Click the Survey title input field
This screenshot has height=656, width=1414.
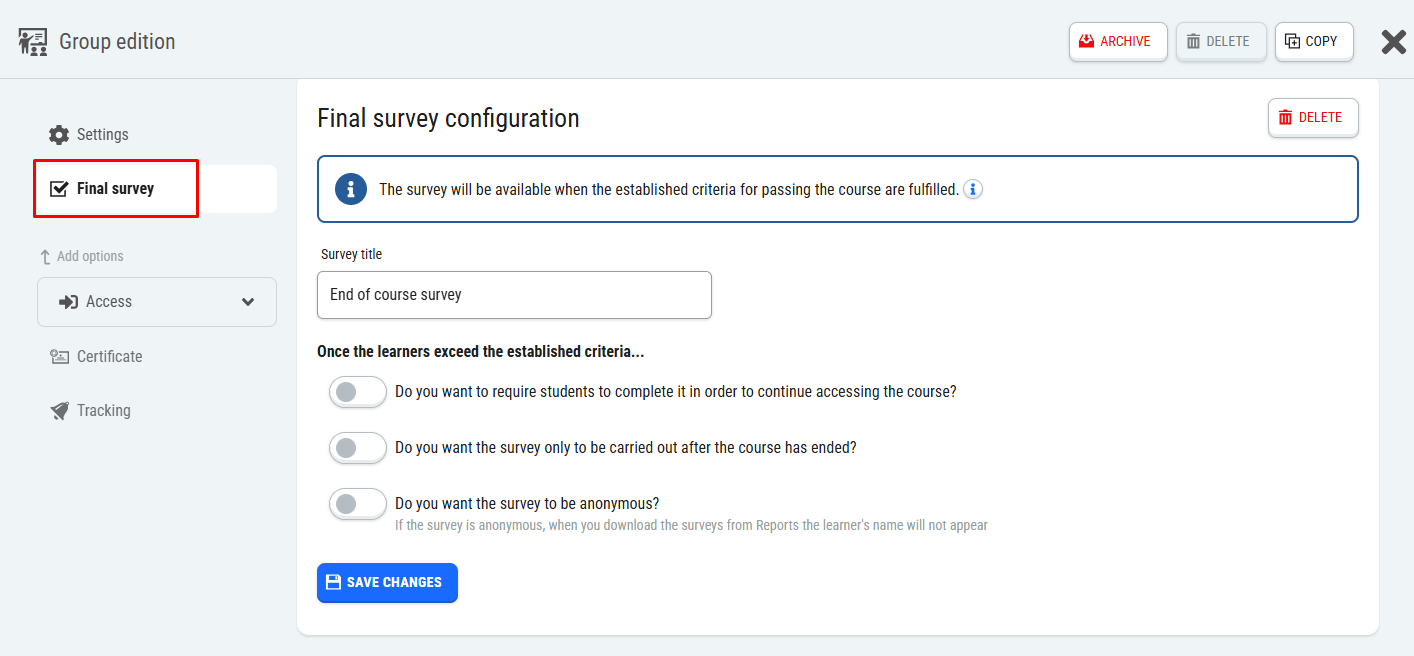coord(514,295)
